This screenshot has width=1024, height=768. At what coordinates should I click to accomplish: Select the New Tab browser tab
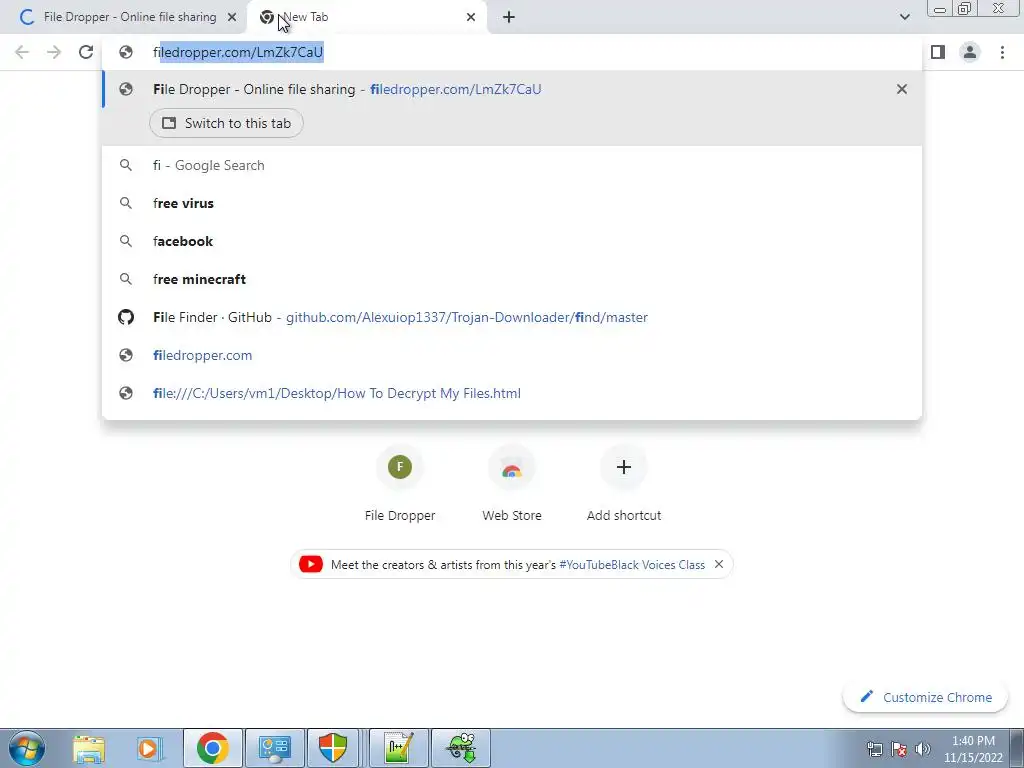[x=366, y=17]
